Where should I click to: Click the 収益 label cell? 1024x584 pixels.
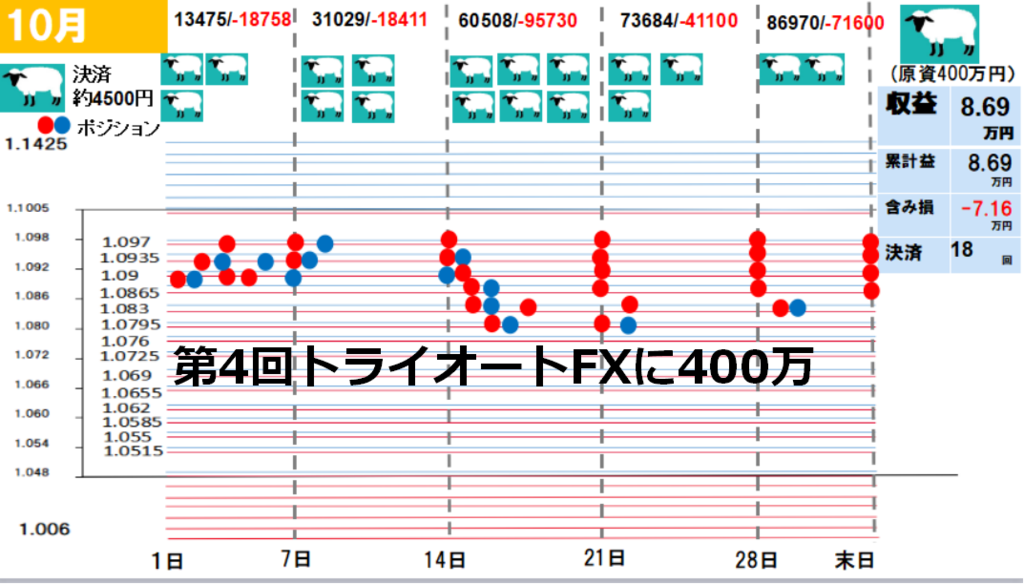point(914,116)
